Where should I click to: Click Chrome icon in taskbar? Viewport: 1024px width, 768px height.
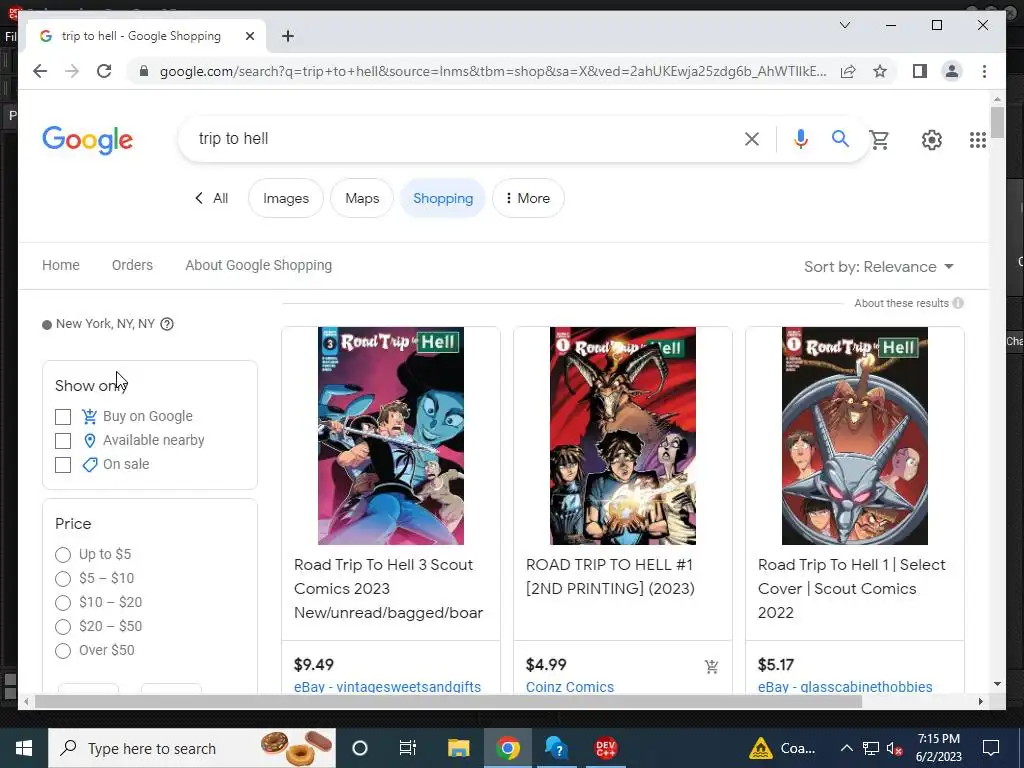(x=507, y=748)
